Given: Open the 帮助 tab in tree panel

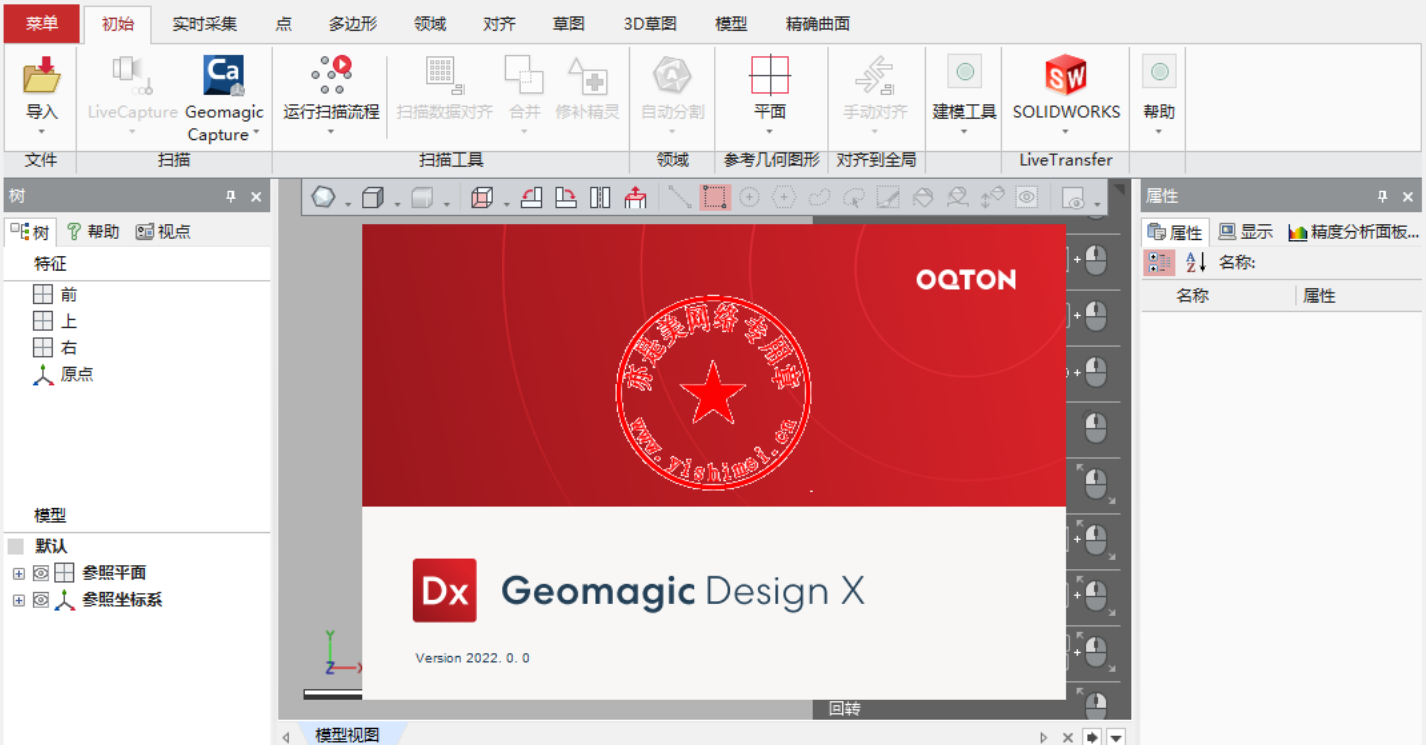Looking at the screenshot, I should click(93, 232).
